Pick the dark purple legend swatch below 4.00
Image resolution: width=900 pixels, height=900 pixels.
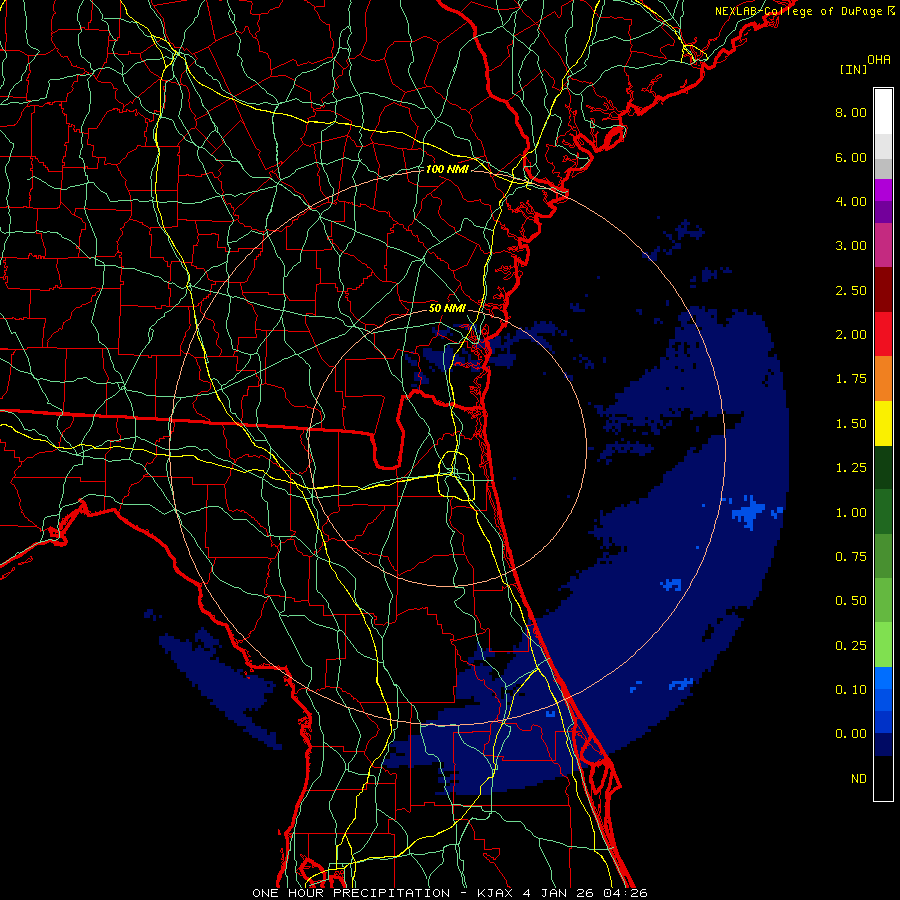click(x=883, y=212)
